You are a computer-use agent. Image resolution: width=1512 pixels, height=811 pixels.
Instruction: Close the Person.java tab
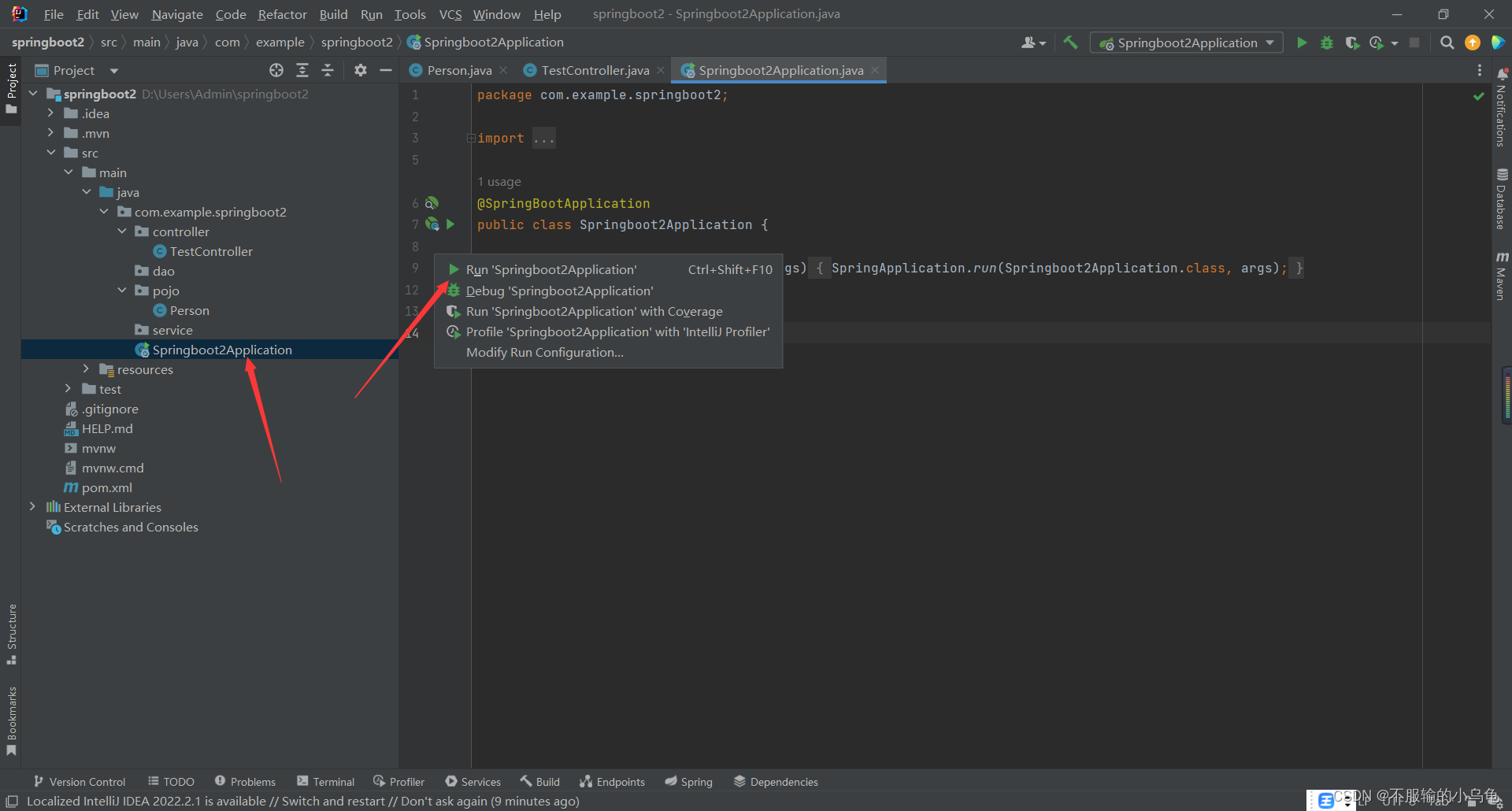pyautogui.click(x=503, y=70)
